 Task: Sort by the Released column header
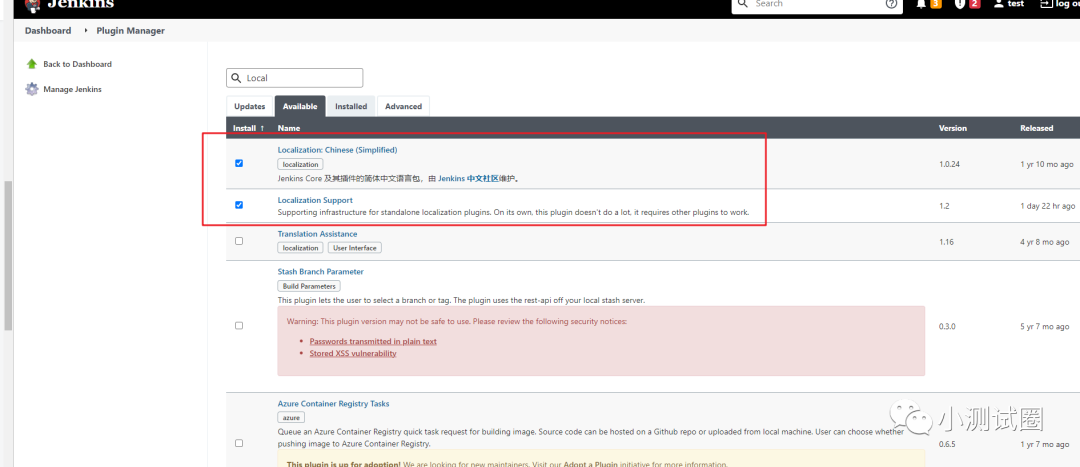click(x=1037, y=128)
